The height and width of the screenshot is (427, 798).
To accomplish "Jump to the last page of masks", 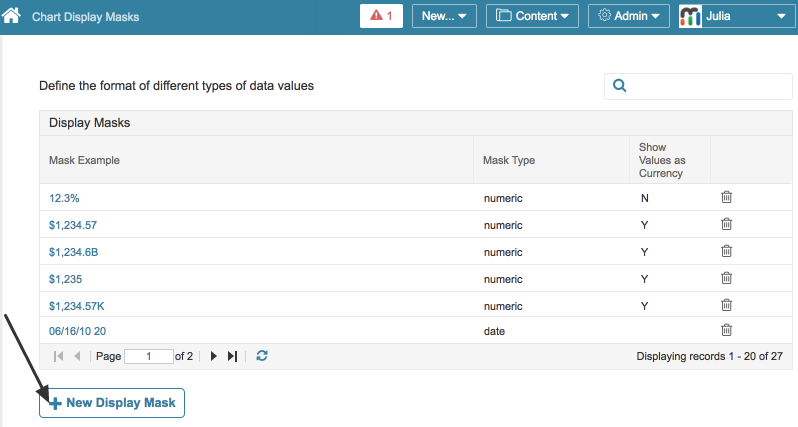I will [232, 356].
